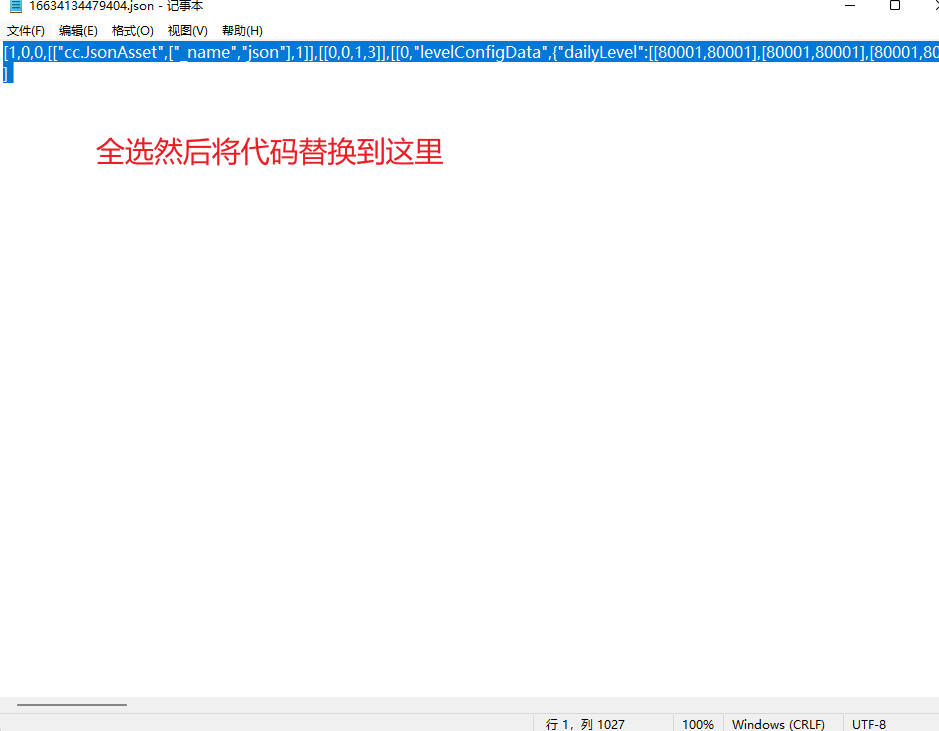Image resolution: width=939 pixels, height=731 pixels.
Task: Click the UTF-8 encoding indicator
Action: pyautogui.click(x=869, y=724)
